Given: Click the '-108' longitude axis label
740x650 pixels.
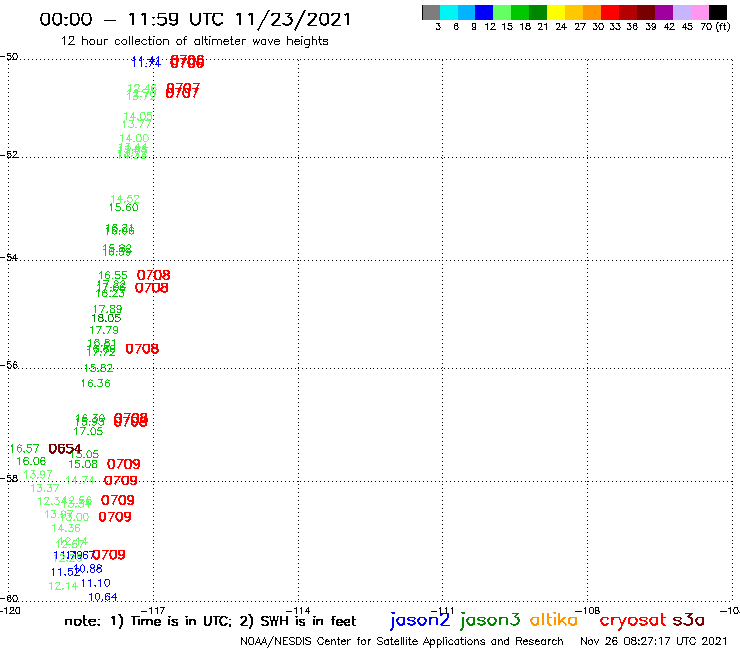Looking at the screenshot, I should tap(588, 611).
